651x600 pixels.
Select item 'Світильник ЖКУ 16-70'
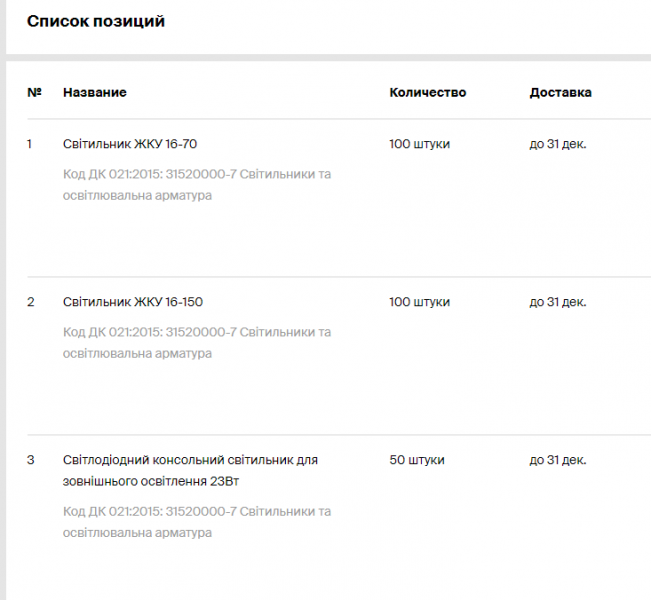coord(130,144)
